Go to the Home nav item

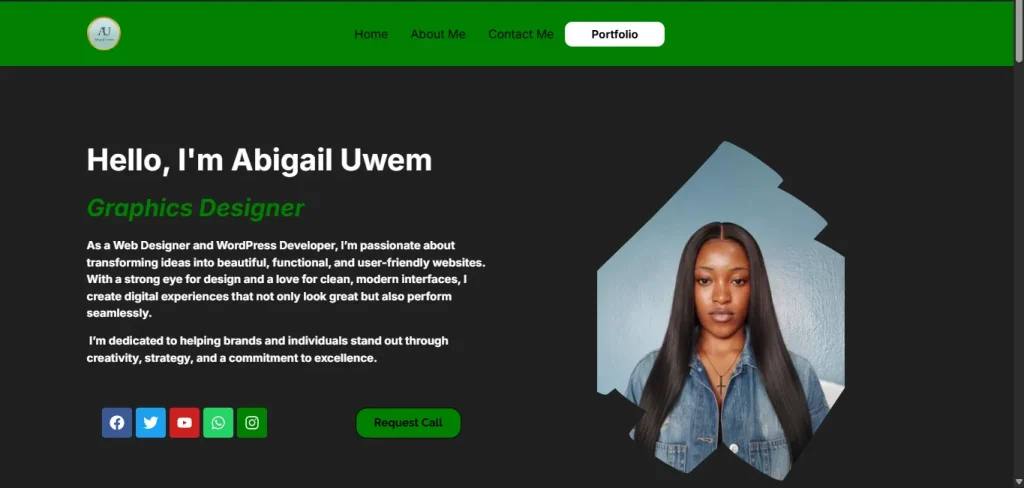371,34
